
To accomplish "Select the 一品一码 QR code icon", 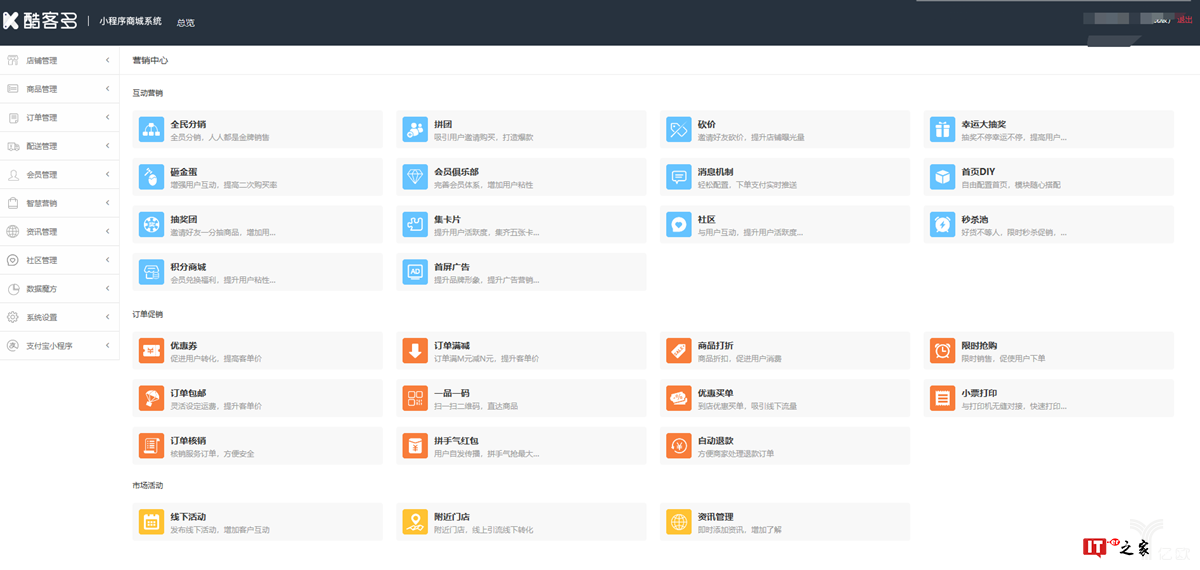I will [x=414, y=398].
